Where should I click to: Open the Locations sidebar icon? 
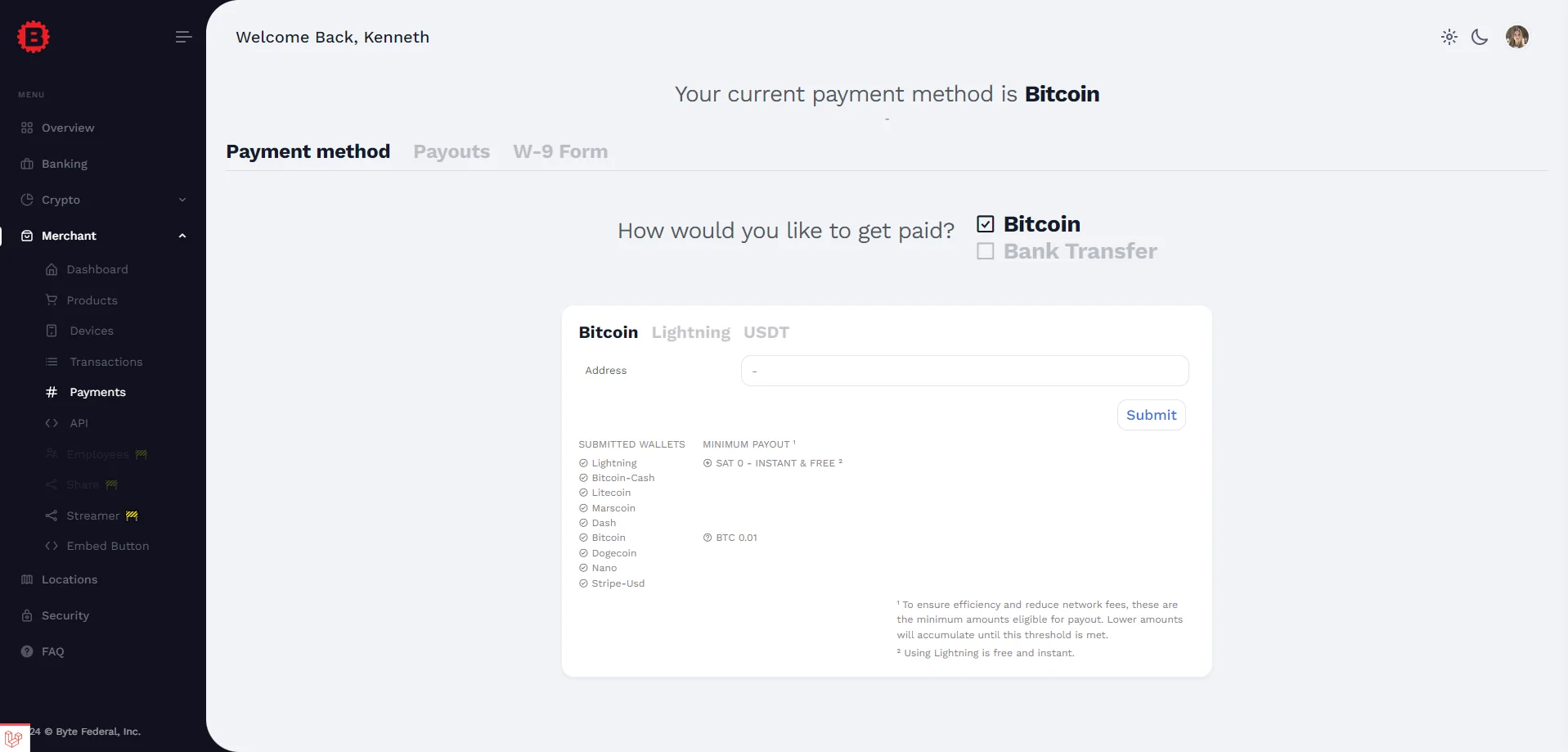25,579
